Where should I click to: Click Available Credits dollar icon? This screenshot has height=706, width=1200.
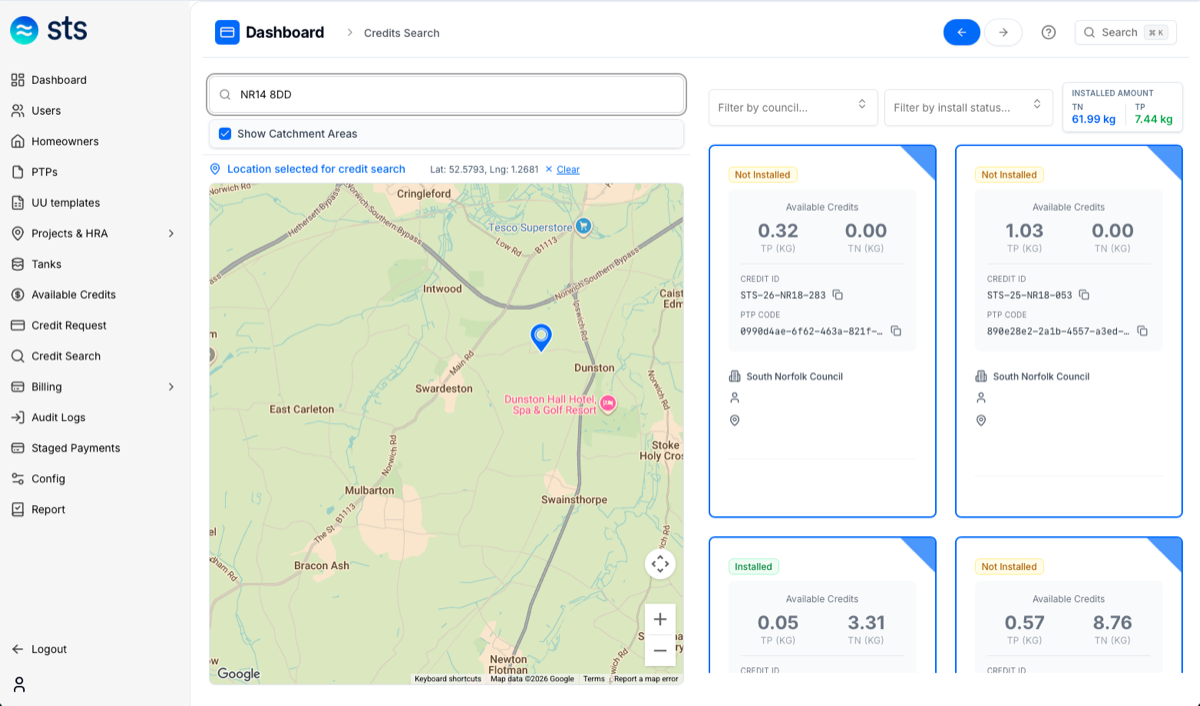point(18,295)
